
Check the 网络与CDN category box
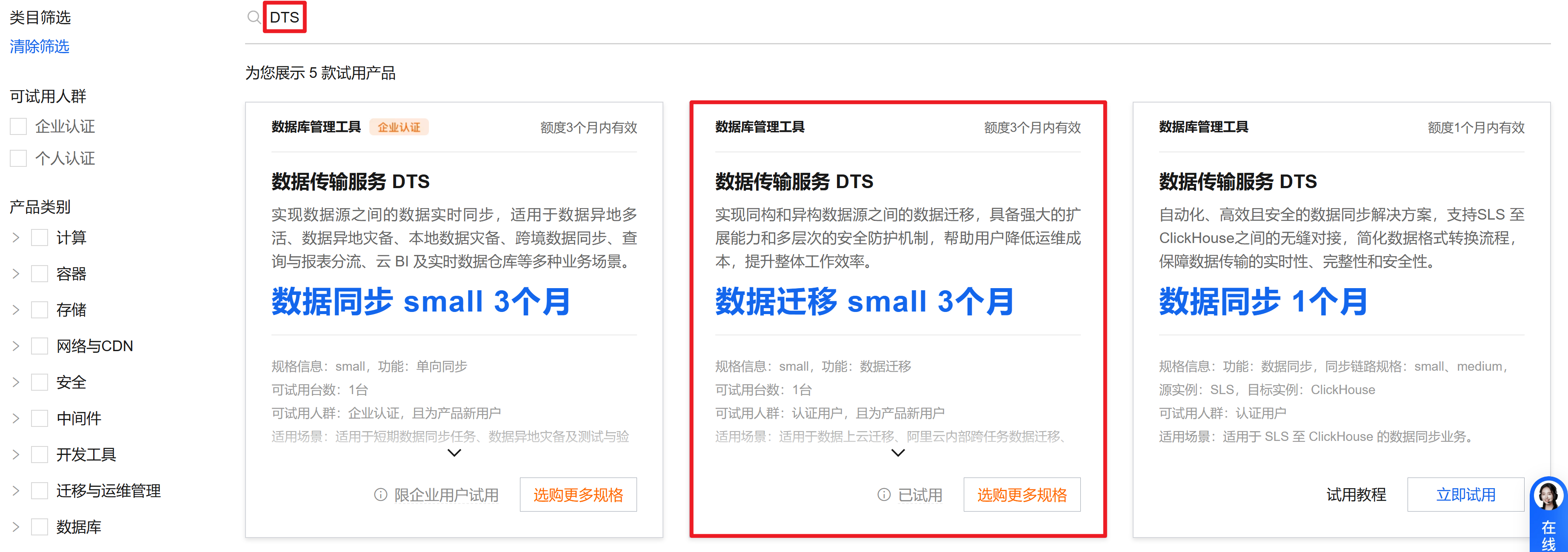tap(40, 346)
